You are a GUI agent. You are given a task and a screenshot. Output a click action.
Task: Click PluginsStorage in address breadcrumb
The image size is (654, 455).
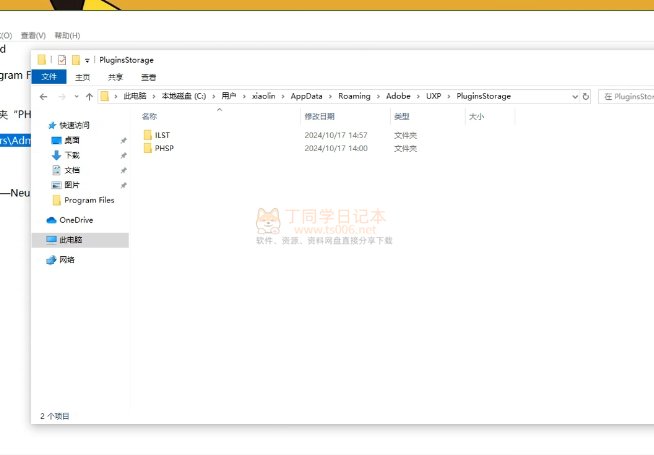483,96
